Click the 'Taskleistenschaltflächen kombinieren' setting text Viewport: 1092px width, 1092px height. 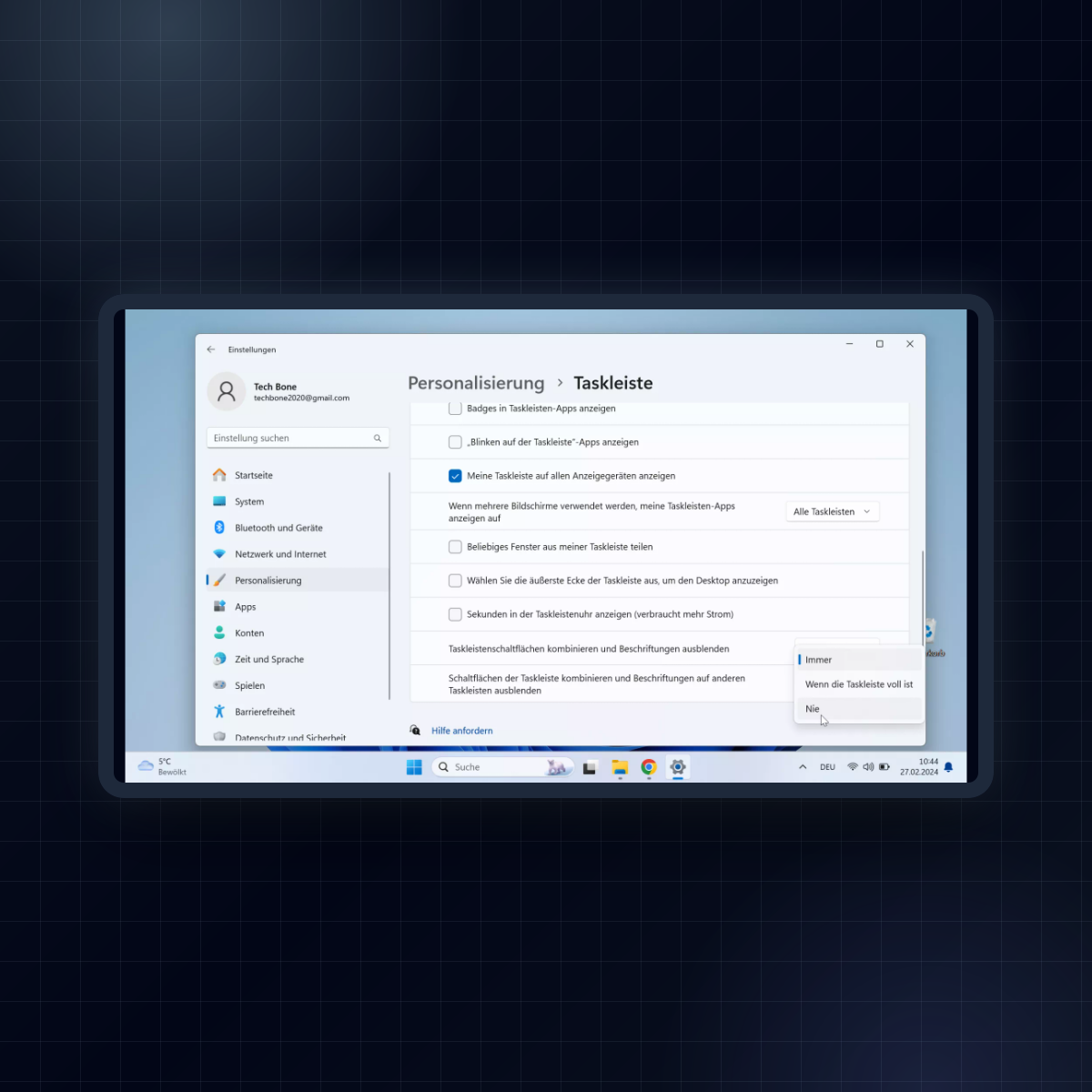coord(589,649)
